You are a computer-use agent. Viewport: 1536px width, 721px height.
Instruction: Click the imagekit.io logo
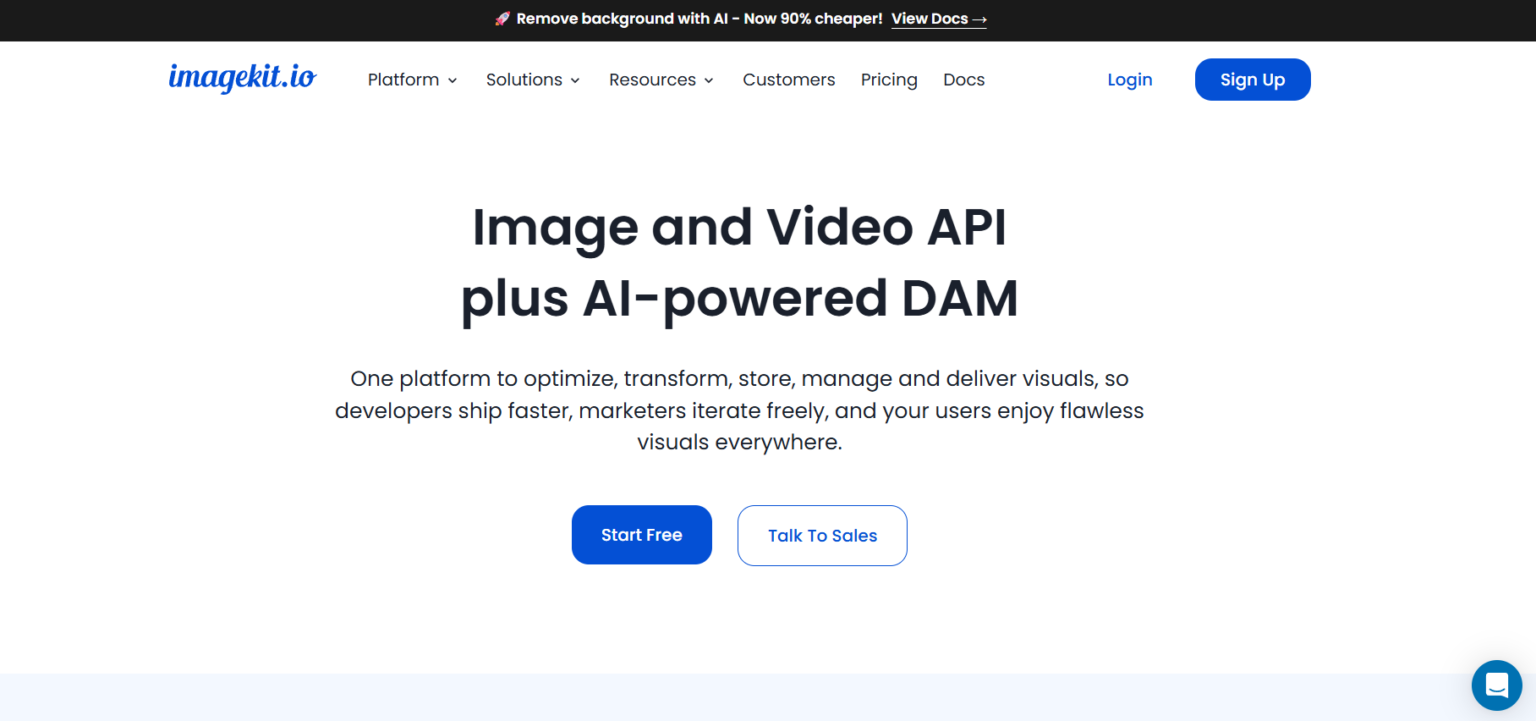coord(242,79)
